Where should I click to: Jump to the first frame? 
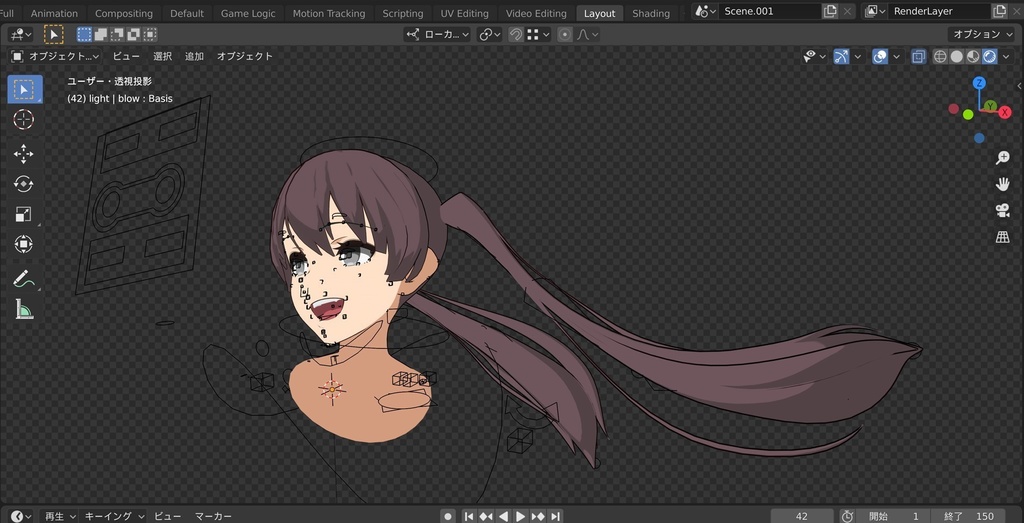(x=468, y=516)
